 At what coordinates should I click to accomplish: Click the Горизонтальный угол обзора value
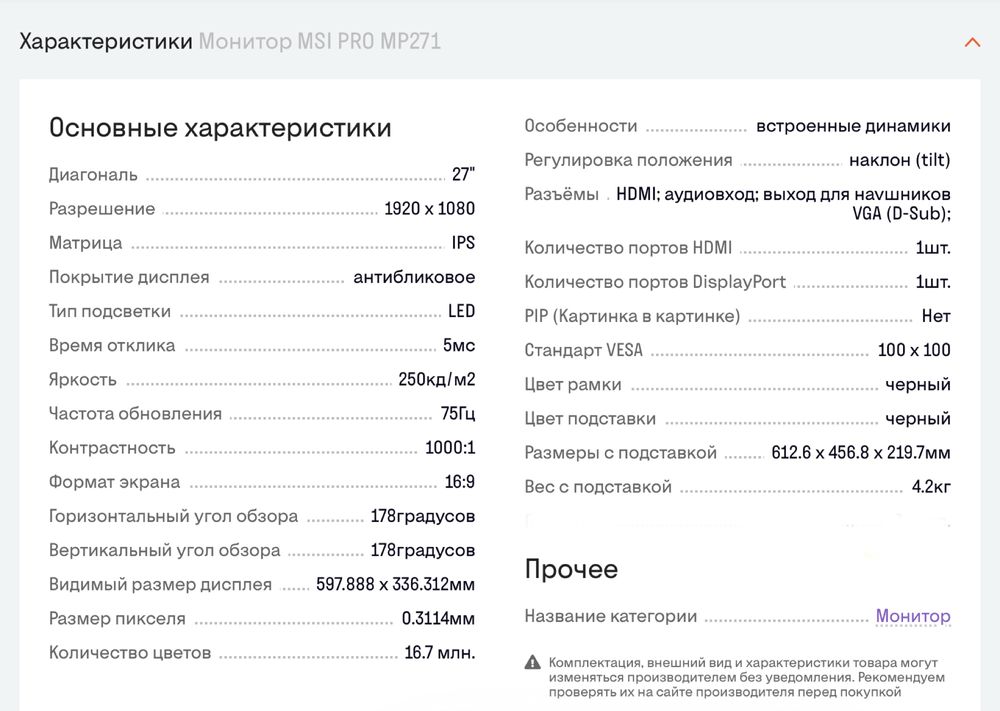click(423, 517)
